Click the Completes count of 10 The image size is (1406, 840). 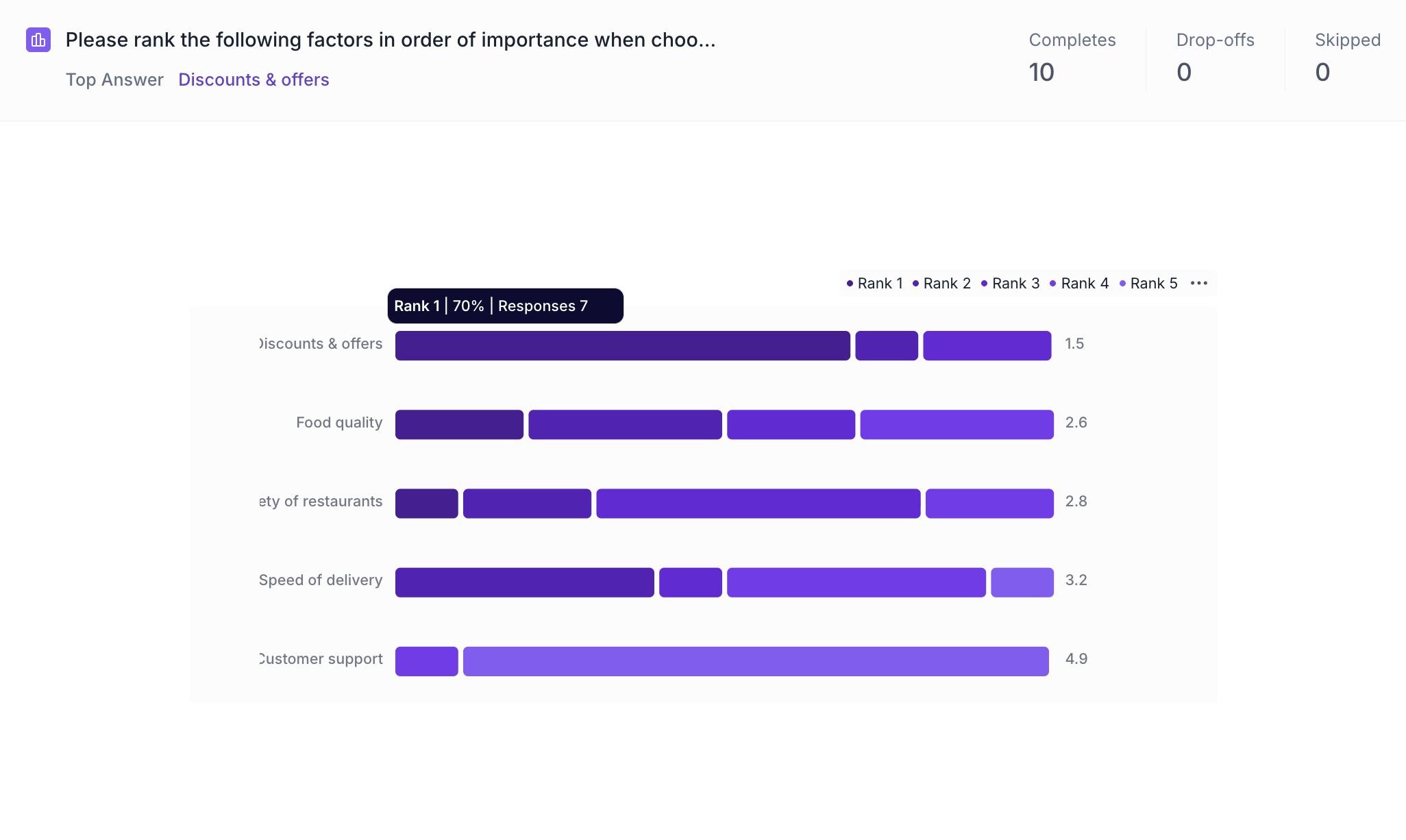click(x=1041, y=72)
